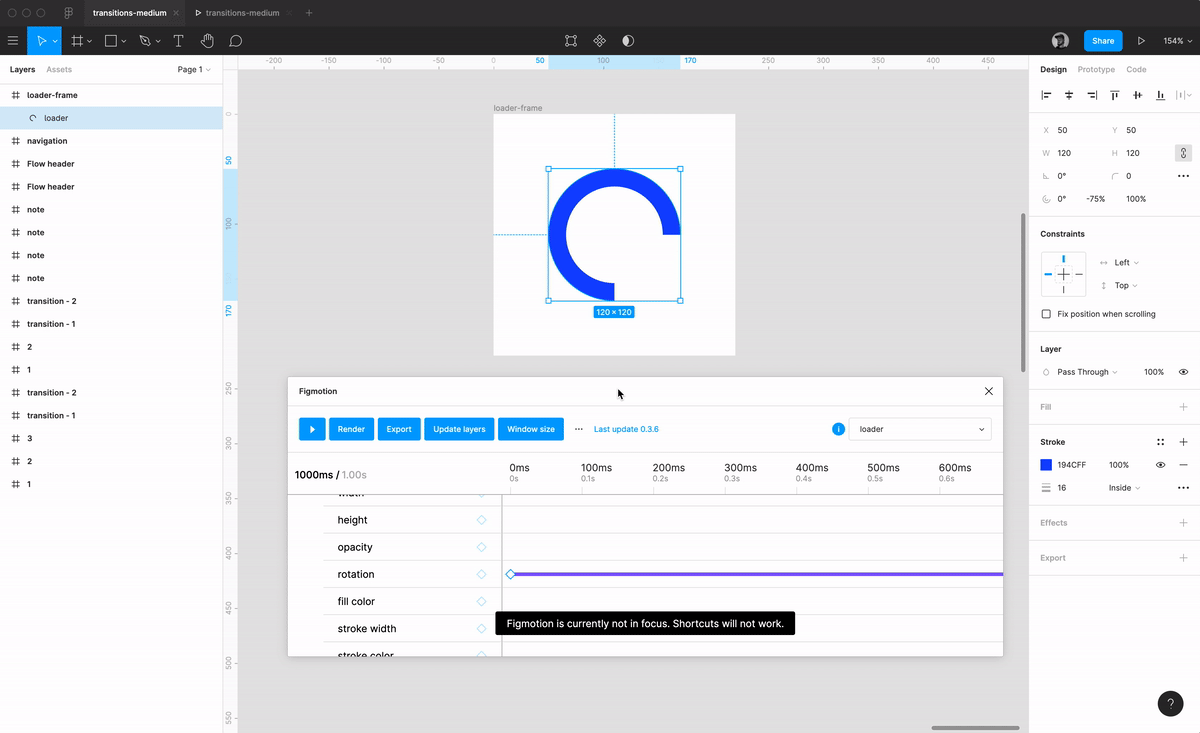
Task: Click stroke color swatch 194CFF
Action: point(1046,465)
